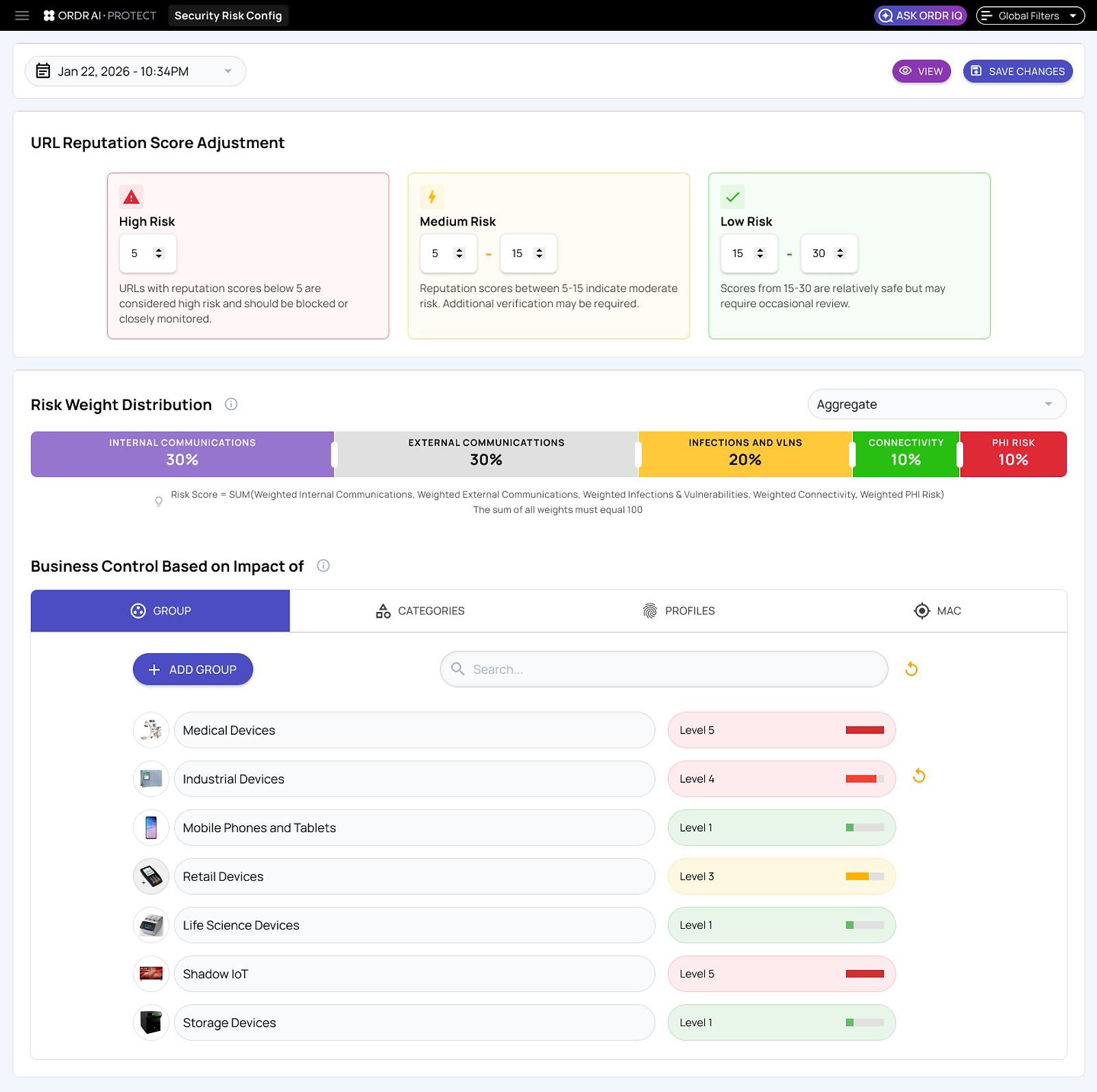Viewport: 1097px width, 1092px height.
Task: Show Risk Weight Distribution info tooltip
Action: pyautogui.click(x=231, y=404)
